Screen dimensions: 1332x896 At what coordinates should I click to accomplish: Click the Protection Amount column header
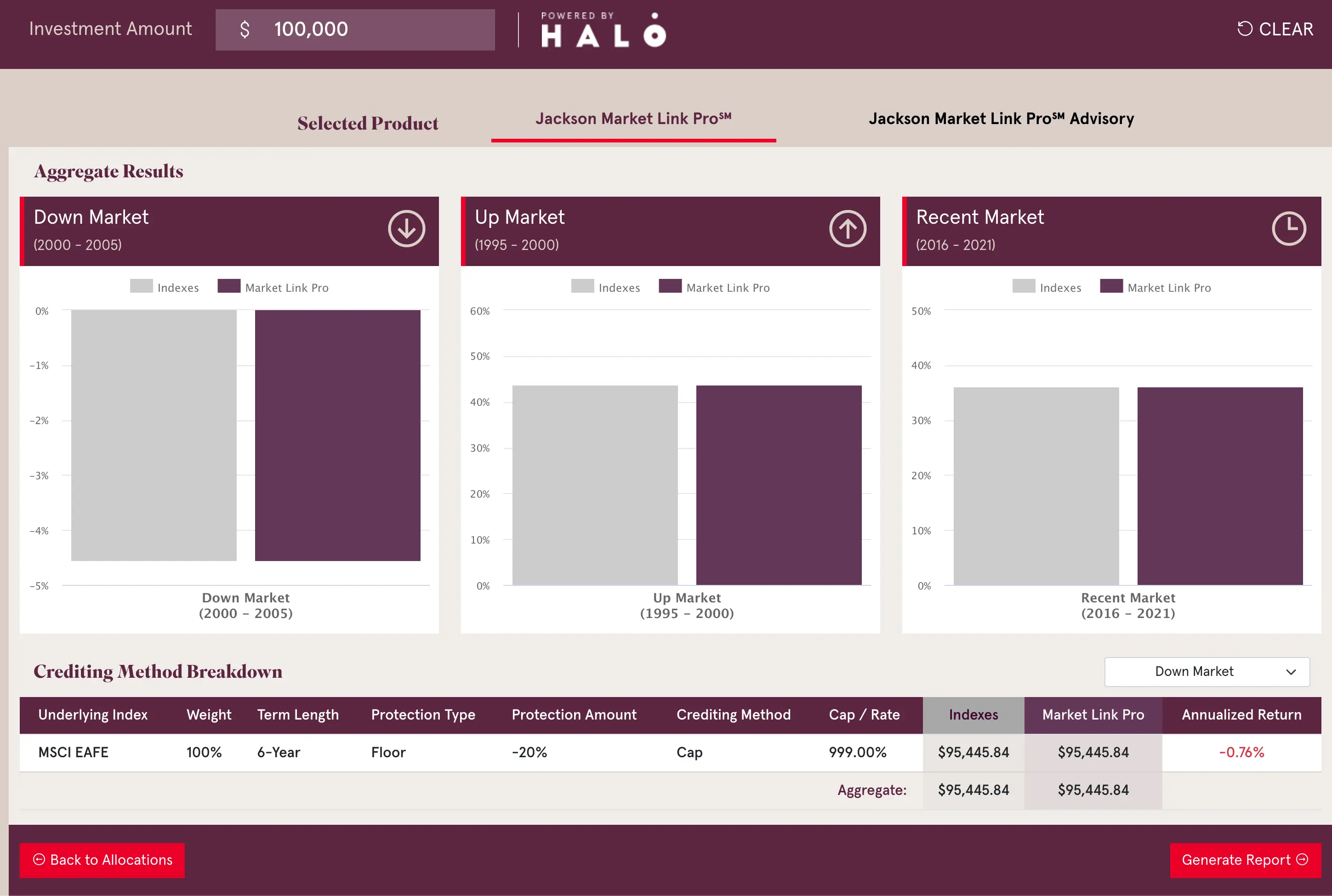click(x=574, y=715)
